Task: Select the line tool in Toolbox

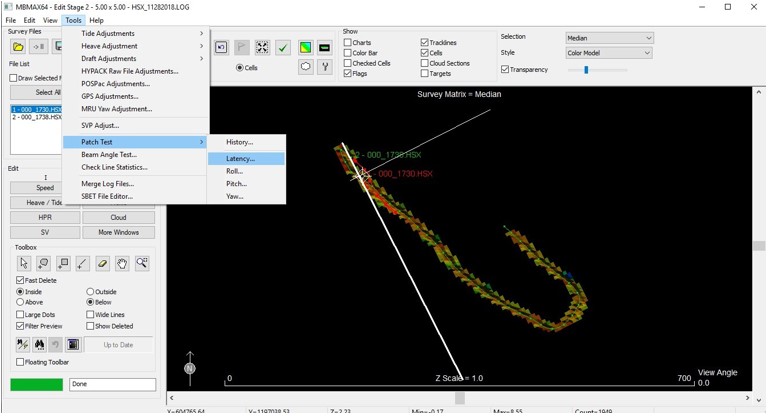Action: point(83,264)
